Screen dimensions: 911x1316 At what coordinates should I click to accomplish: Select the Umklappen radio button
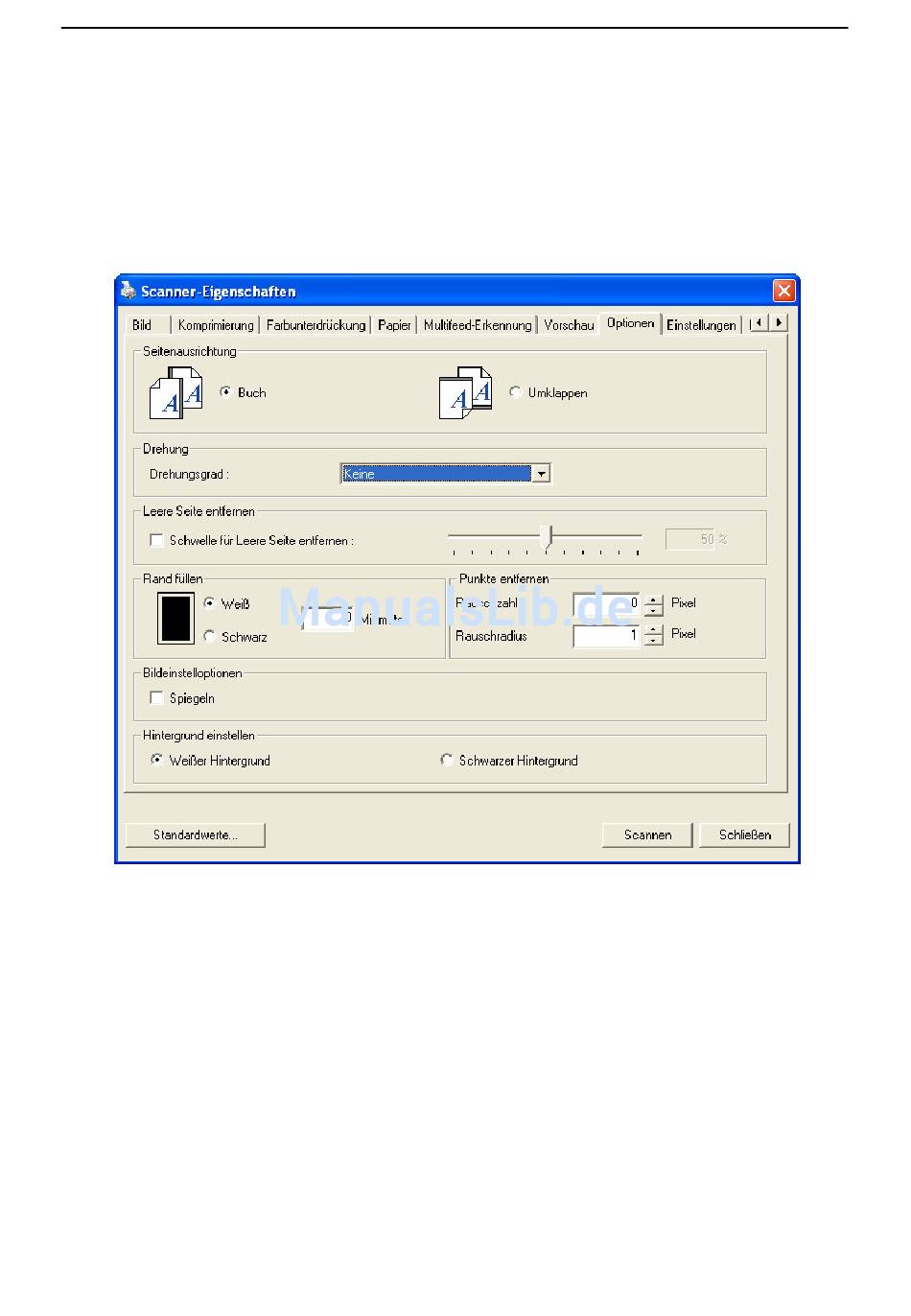coord(515,391)
